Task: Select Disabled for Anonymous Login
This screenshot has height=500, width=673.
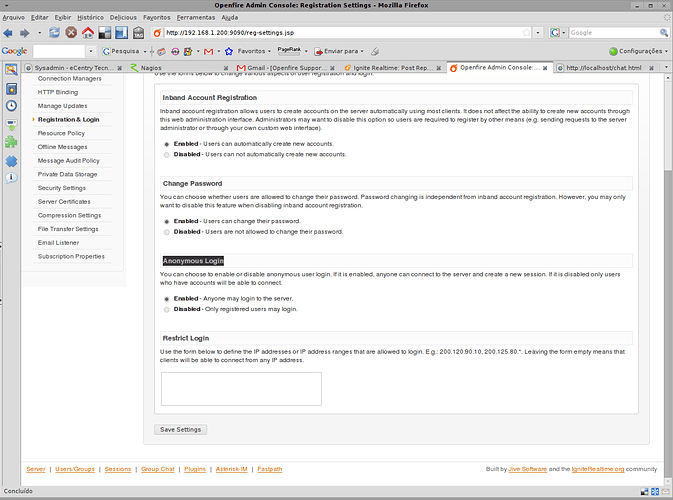Action: click(x=167, y=309)
